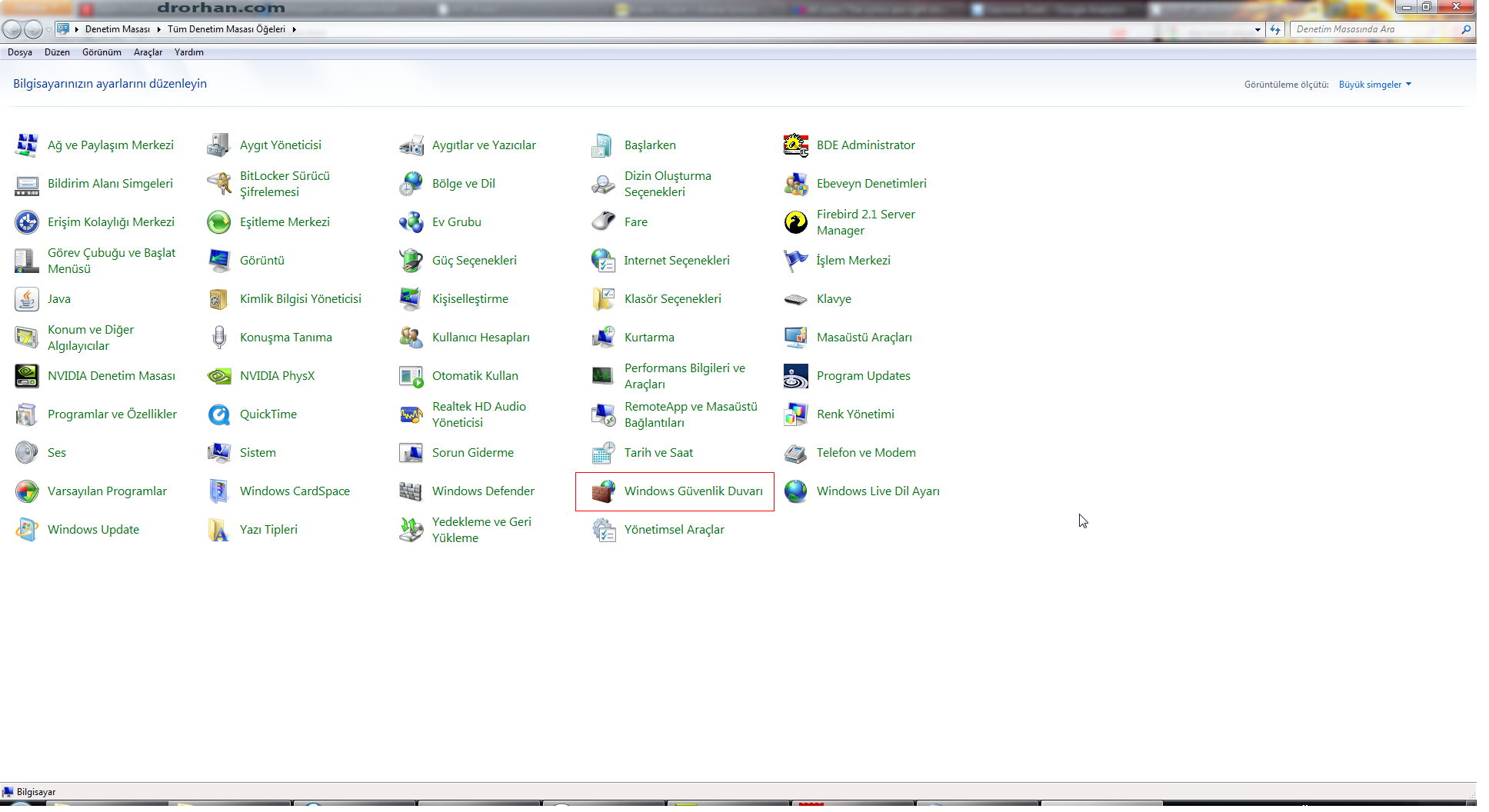The image size is (1489, 812).
Task: Click the Erişim Kolaylığı Merkezi icon
Action: pos(27,222)
